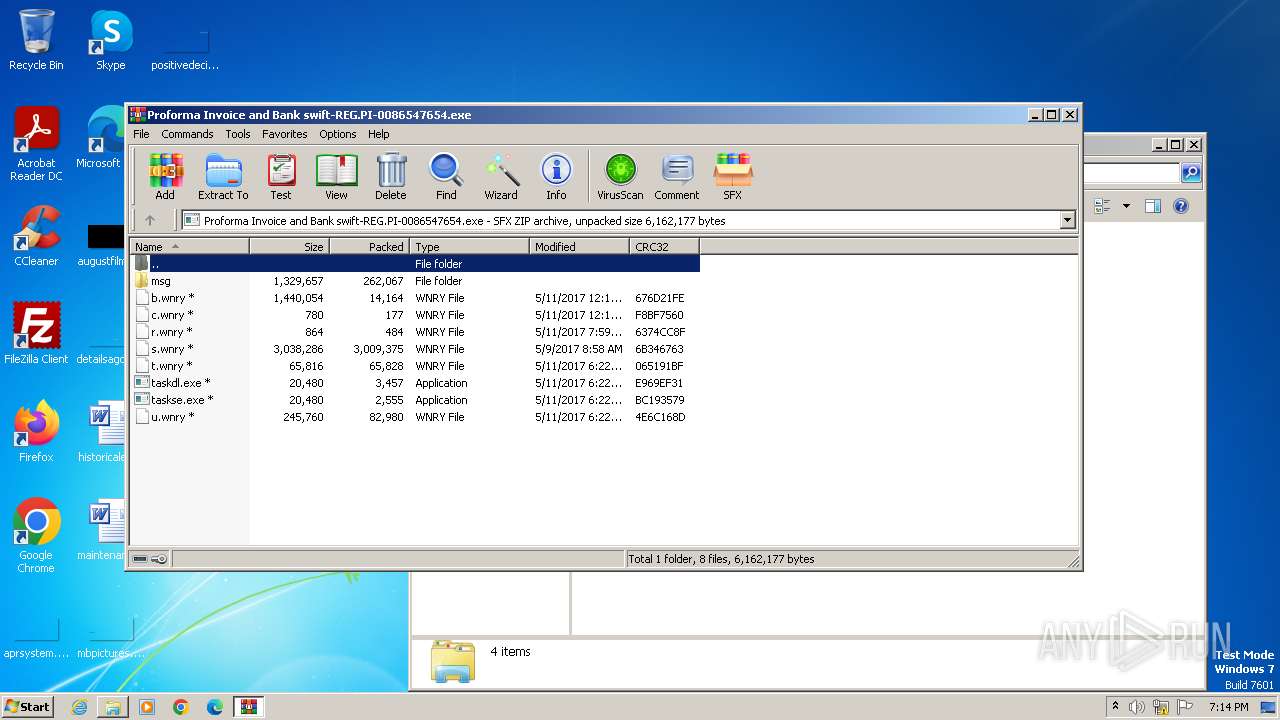Select the t.wnry file
Viewport: 1280px width, 720px height.
point(415,366)
